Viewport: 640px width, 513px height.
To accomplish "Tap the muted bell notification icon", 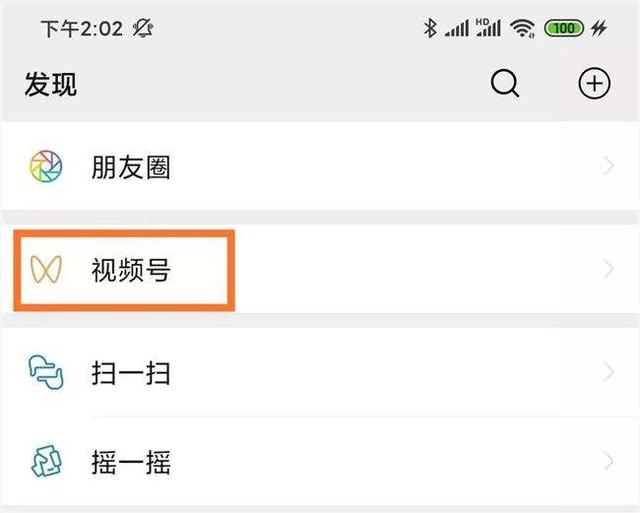I will pyautogui.click(x=144, y=28).
